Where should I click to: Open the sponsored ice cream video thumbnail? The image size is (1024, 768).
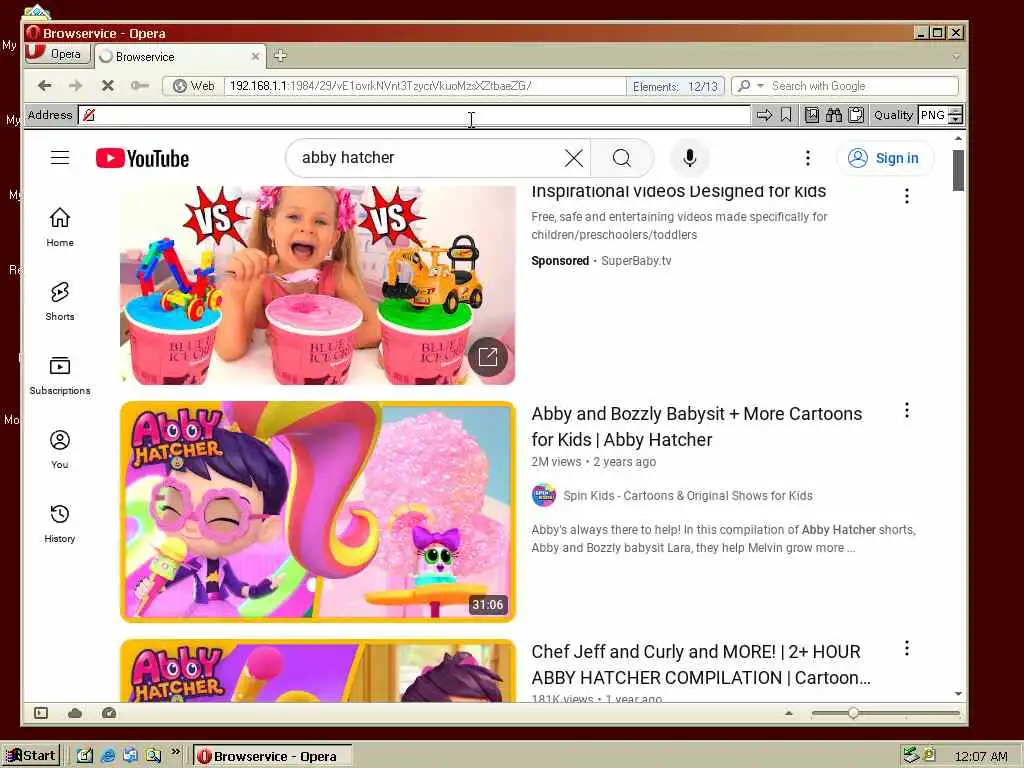[317, 285]
